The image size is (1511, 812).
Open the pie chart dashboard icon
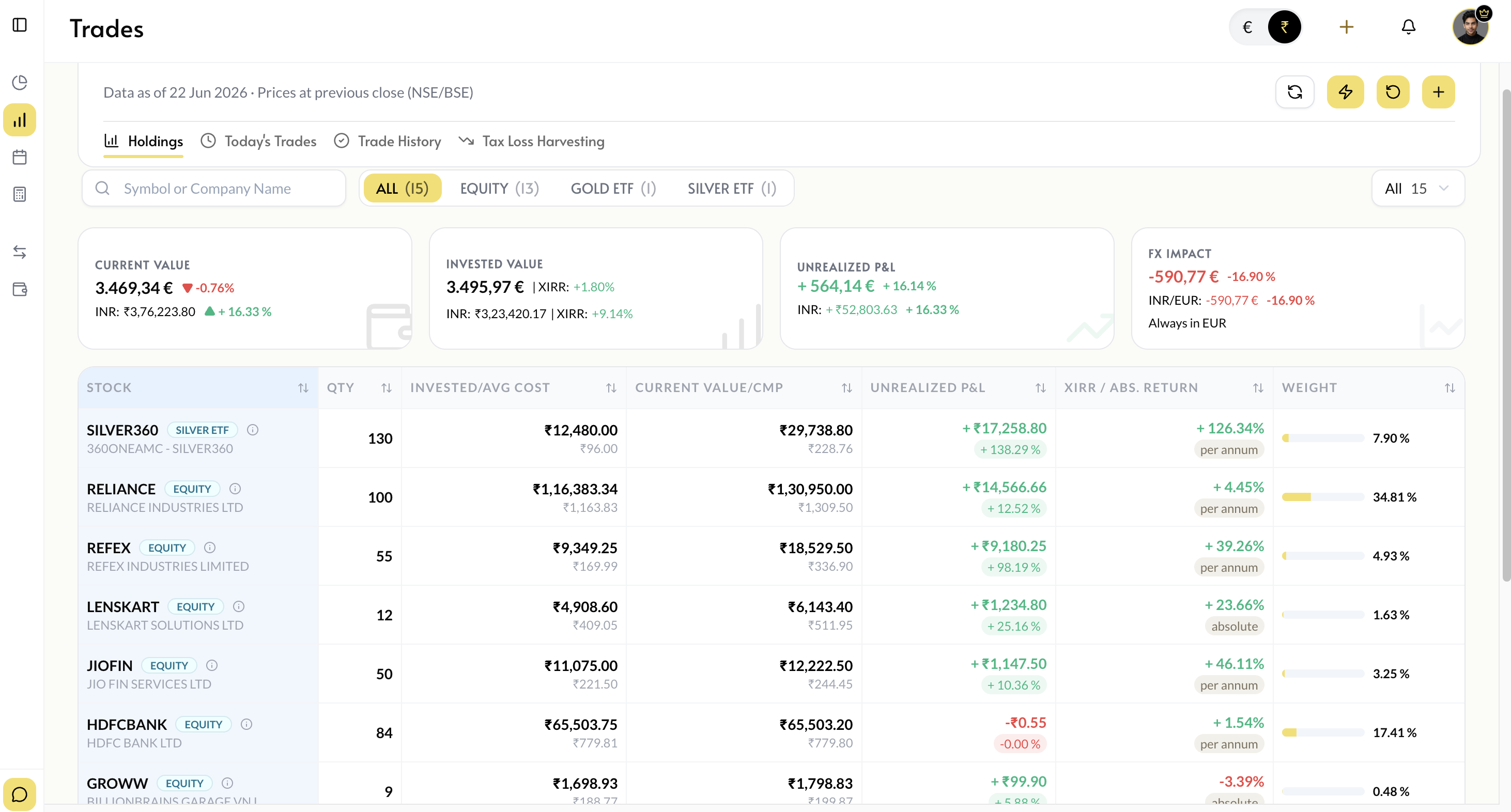point(20,83)
